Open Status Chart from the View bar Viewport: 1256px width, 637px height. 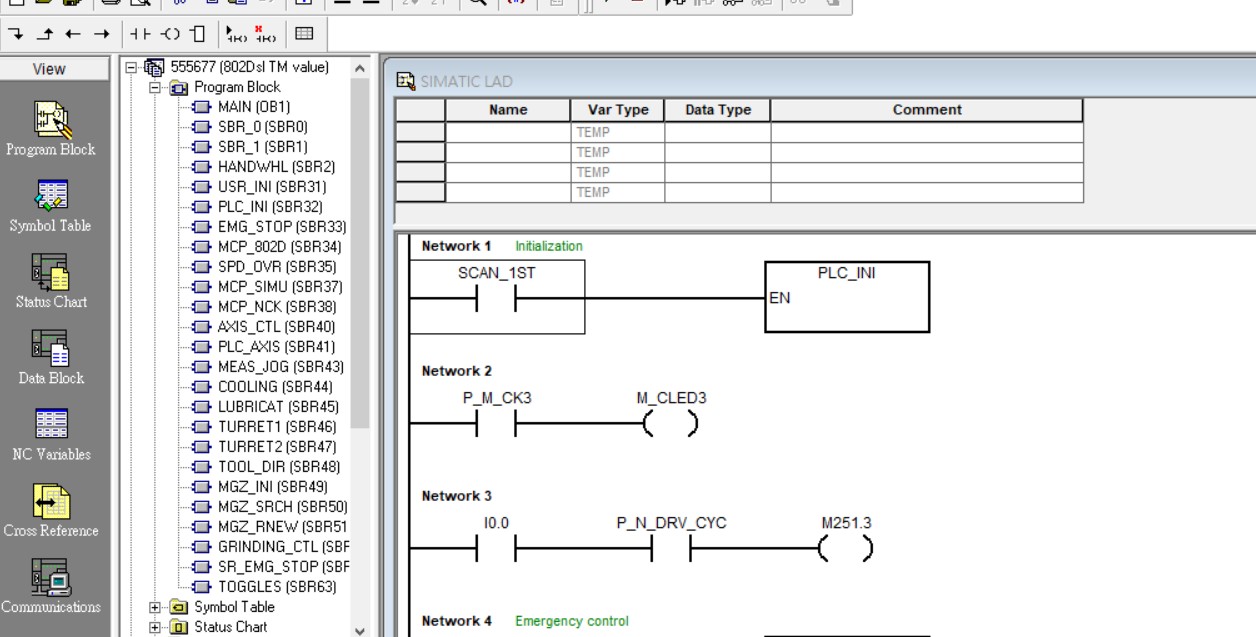tap(50, 273)
